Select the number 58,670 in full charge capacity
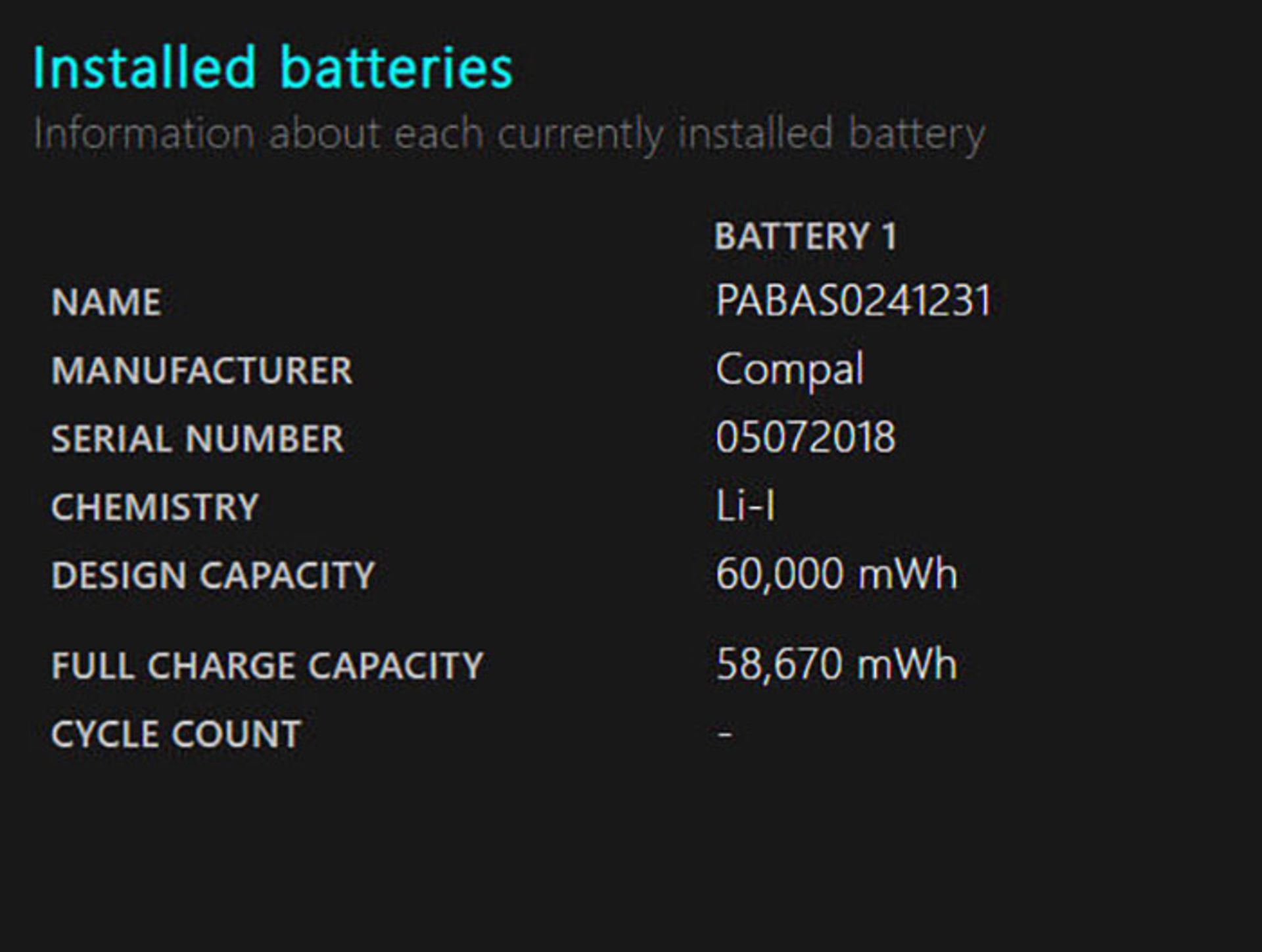The image size is (1262, 952). (x=780, y=664)
